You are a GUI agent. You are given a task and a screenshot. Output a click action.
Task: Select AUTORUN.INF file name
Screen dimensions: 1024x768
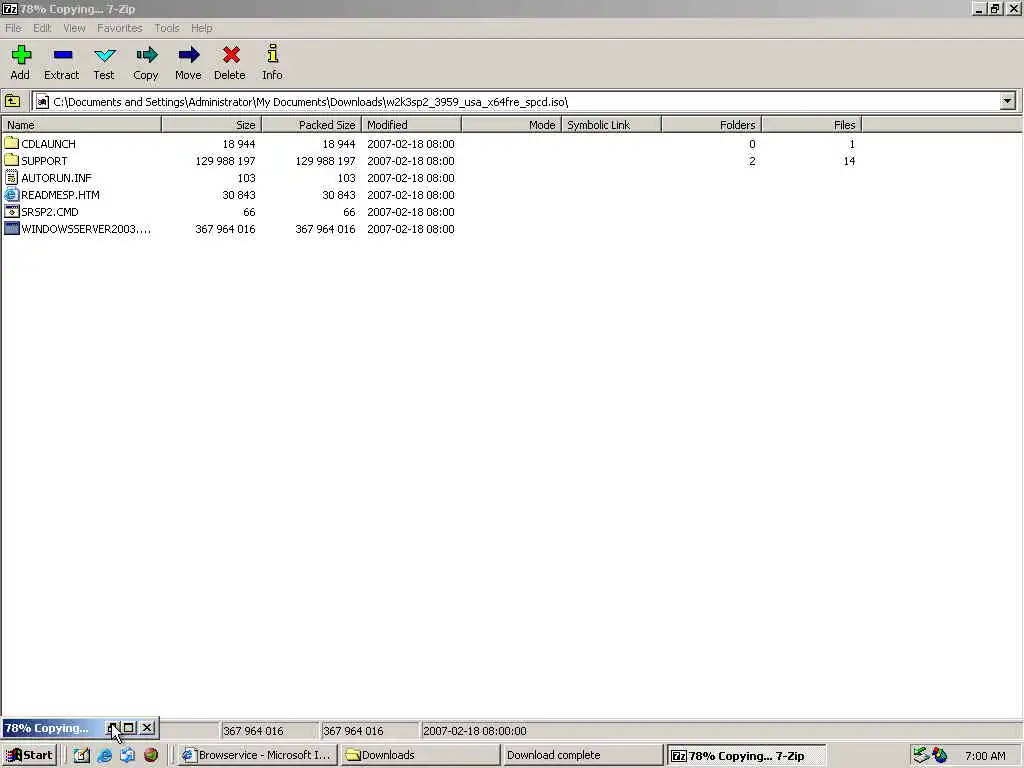(x=56, y=178)
